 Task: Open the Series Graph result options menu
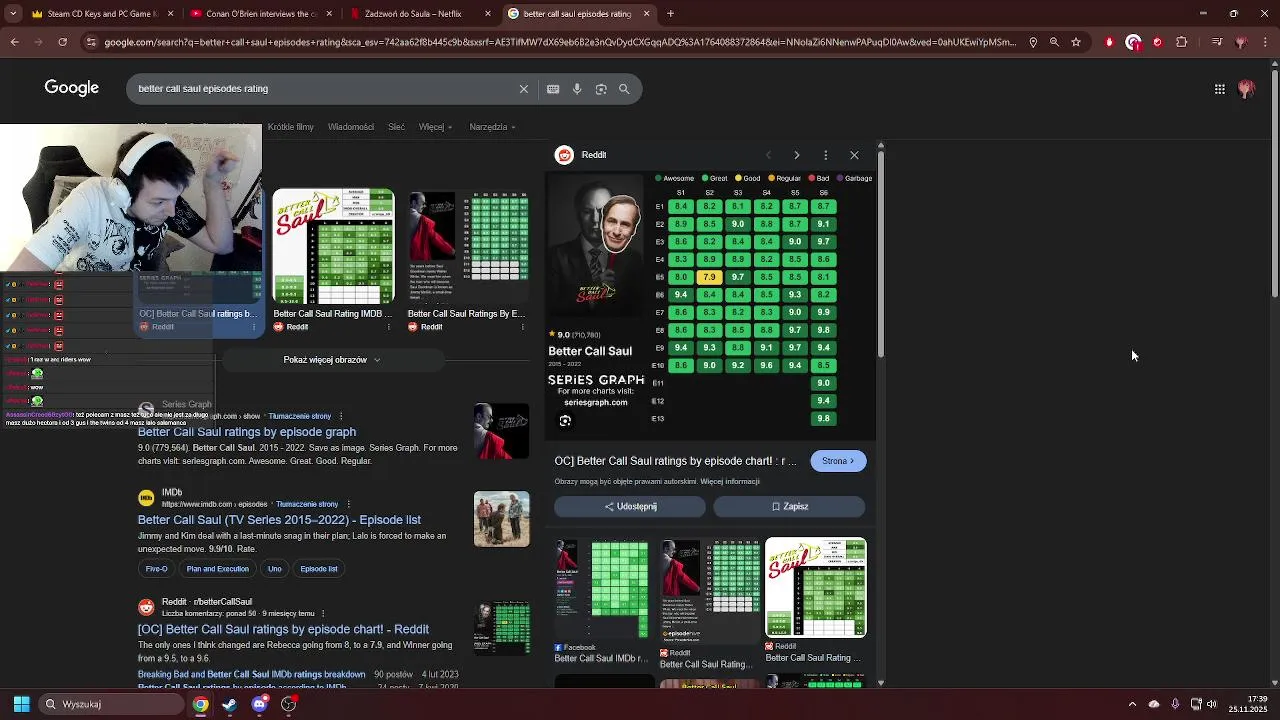coord(341,416)
